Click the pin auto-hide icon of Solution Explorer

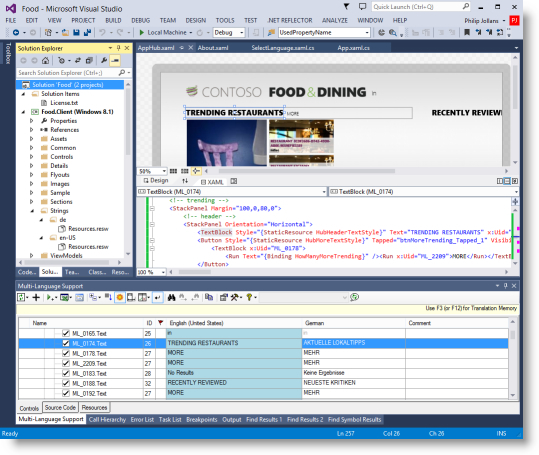point(118,48)
